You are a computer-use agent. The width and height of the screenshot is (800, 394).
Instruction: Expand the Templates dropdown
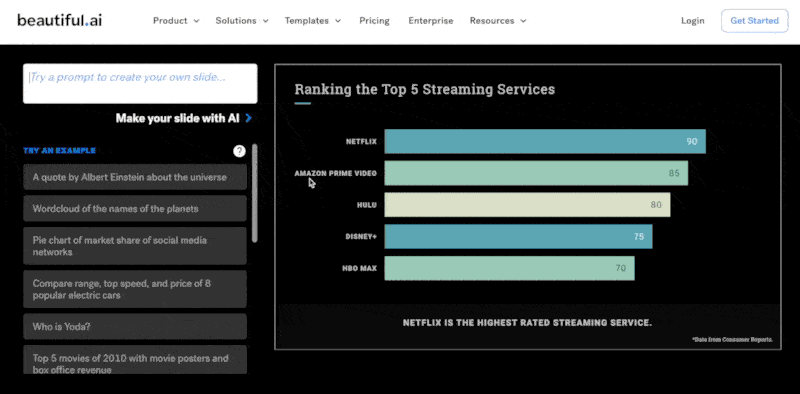click(313, 21)
